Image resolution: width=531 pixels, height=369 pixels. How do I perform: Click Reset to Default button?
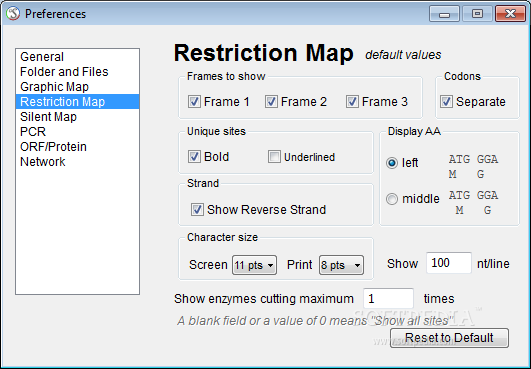click(x=449, y=338)
